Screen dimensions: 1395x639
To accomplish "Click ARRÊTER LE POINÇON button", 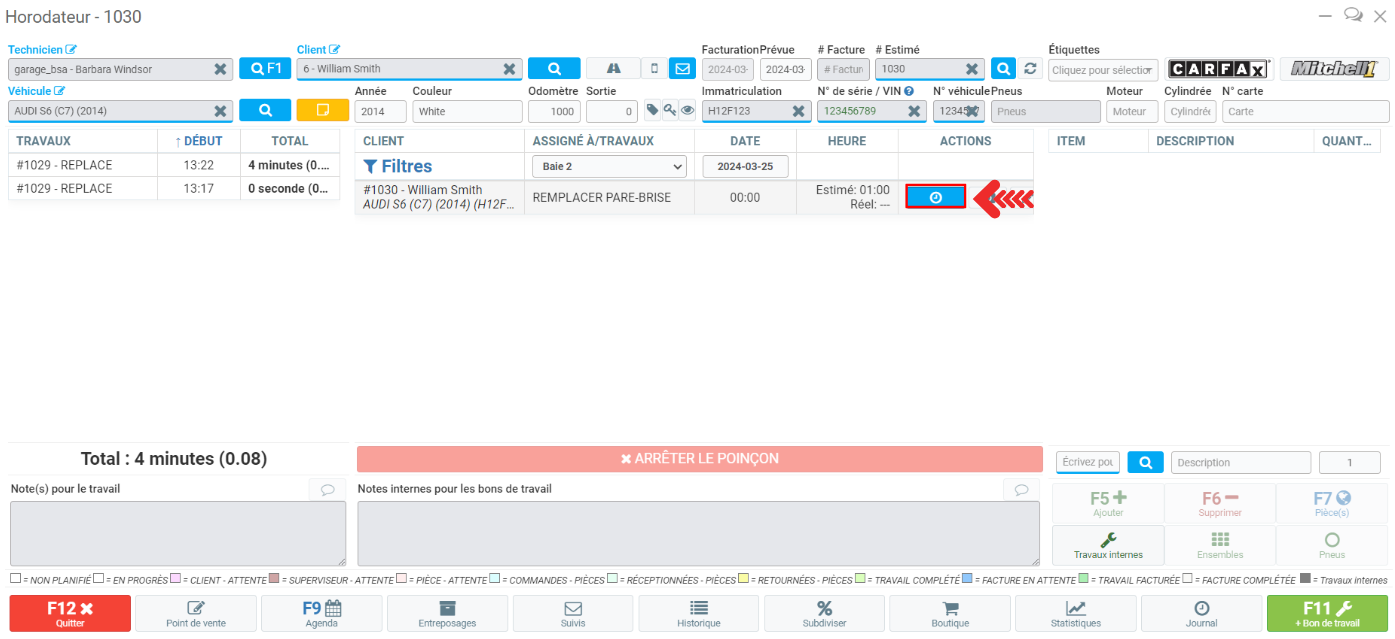I will click(699, 459).
